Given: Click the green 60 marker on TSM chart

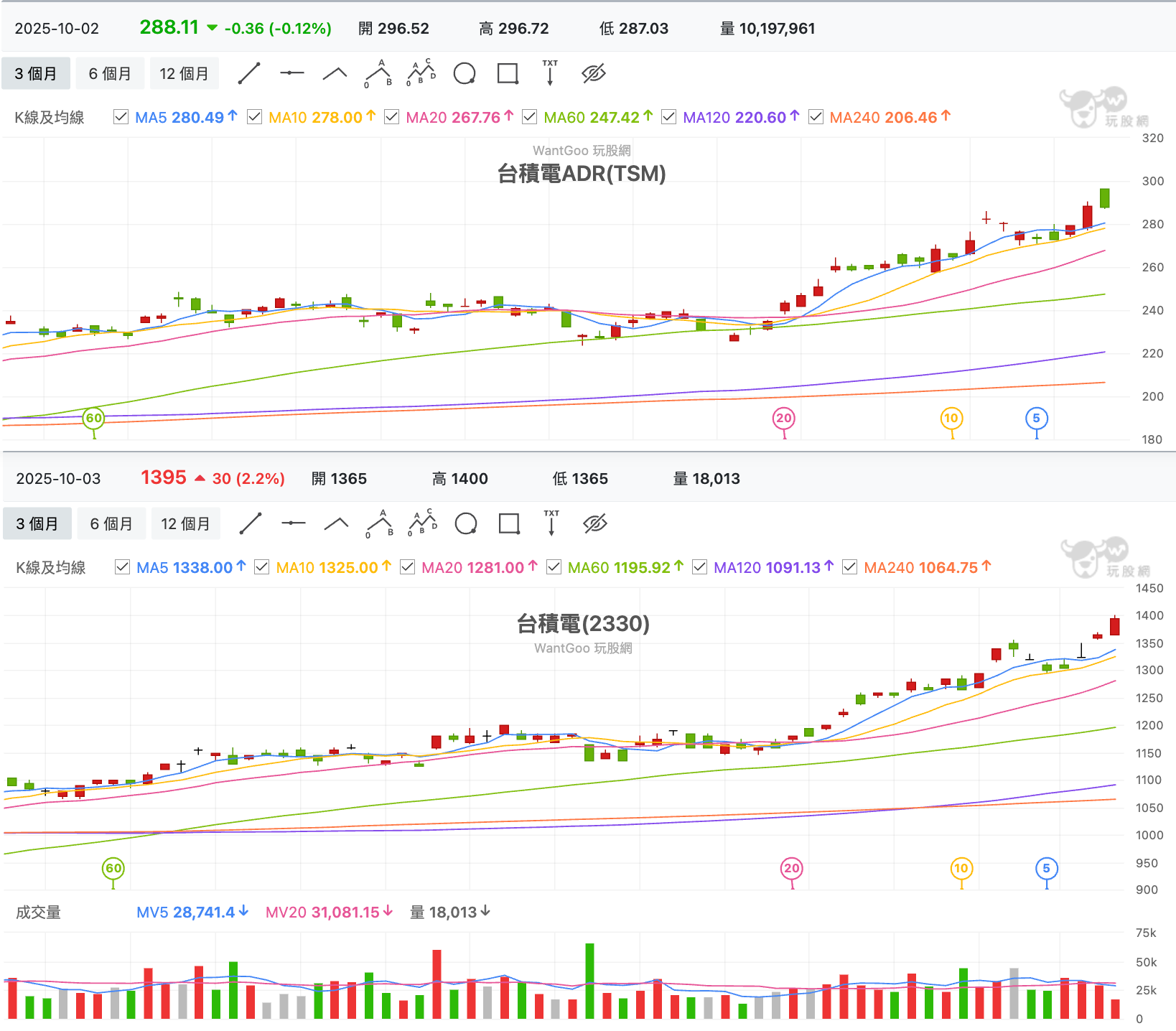Looking at the screenshot, I should (x=94, y=418).
